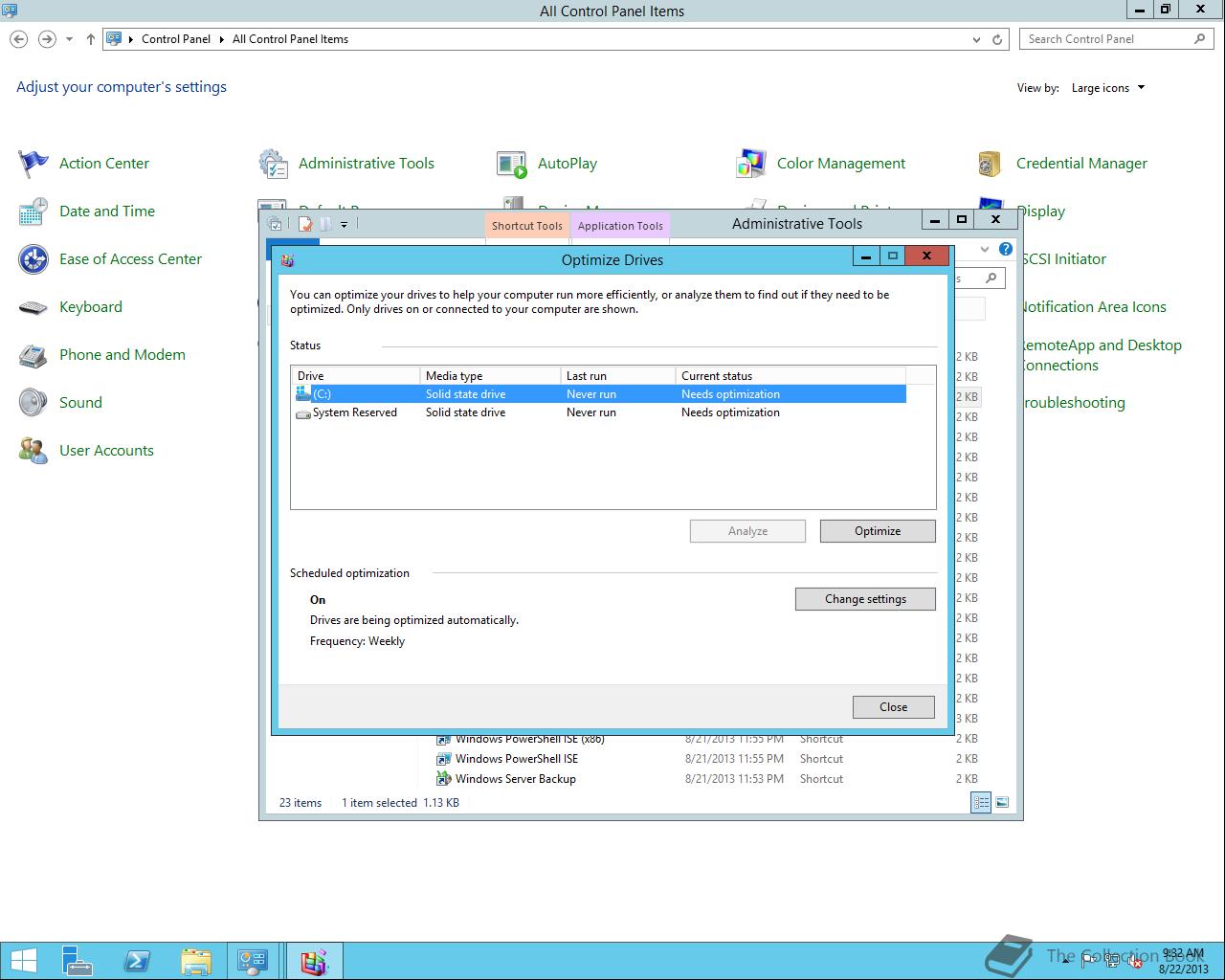This screenshot has width=1225, height=980.
Task: Open the Action Center flag tray icon
Action: coord(1089,960)
